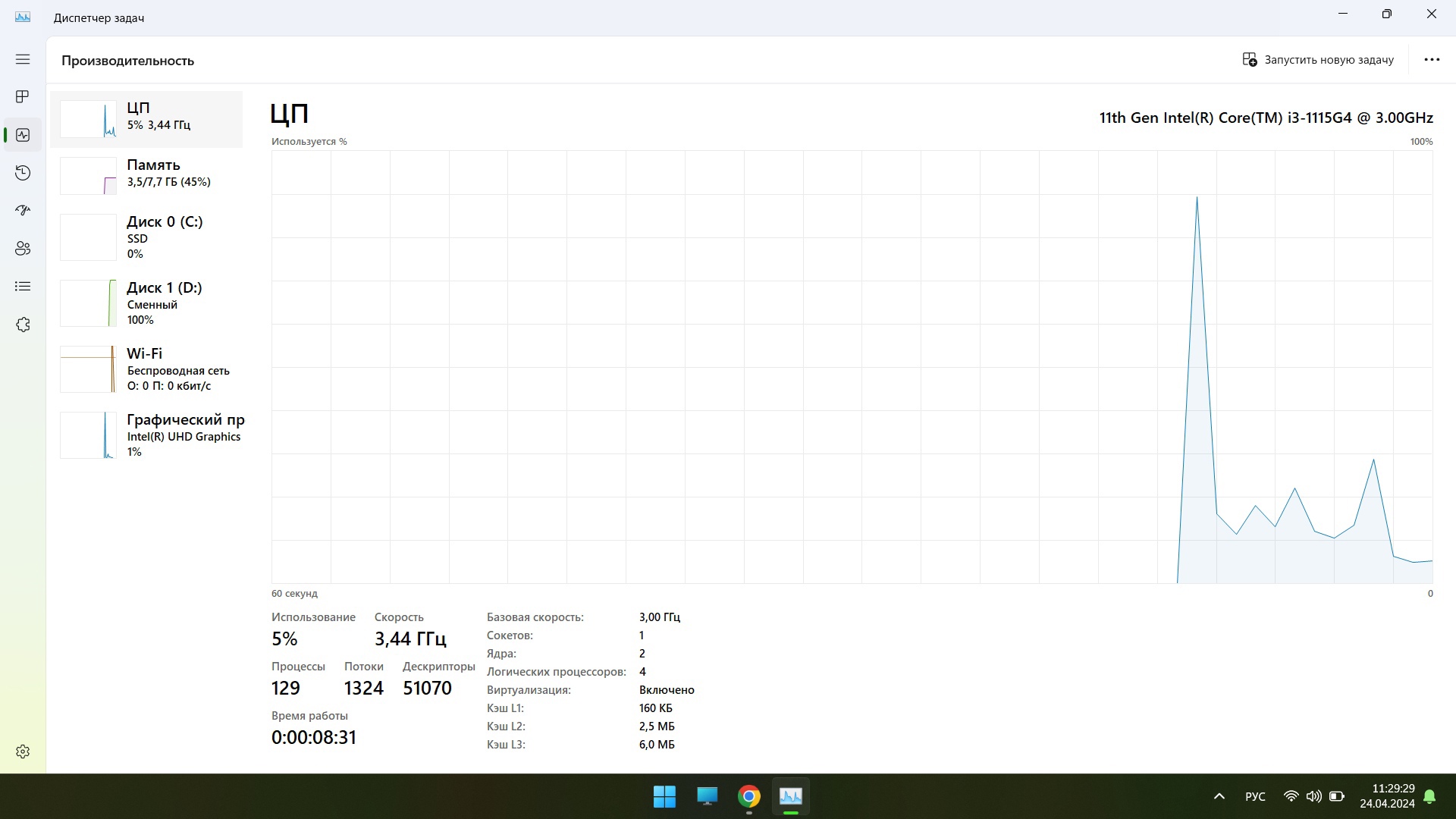Open the Windows Start menu

[664, 796]
